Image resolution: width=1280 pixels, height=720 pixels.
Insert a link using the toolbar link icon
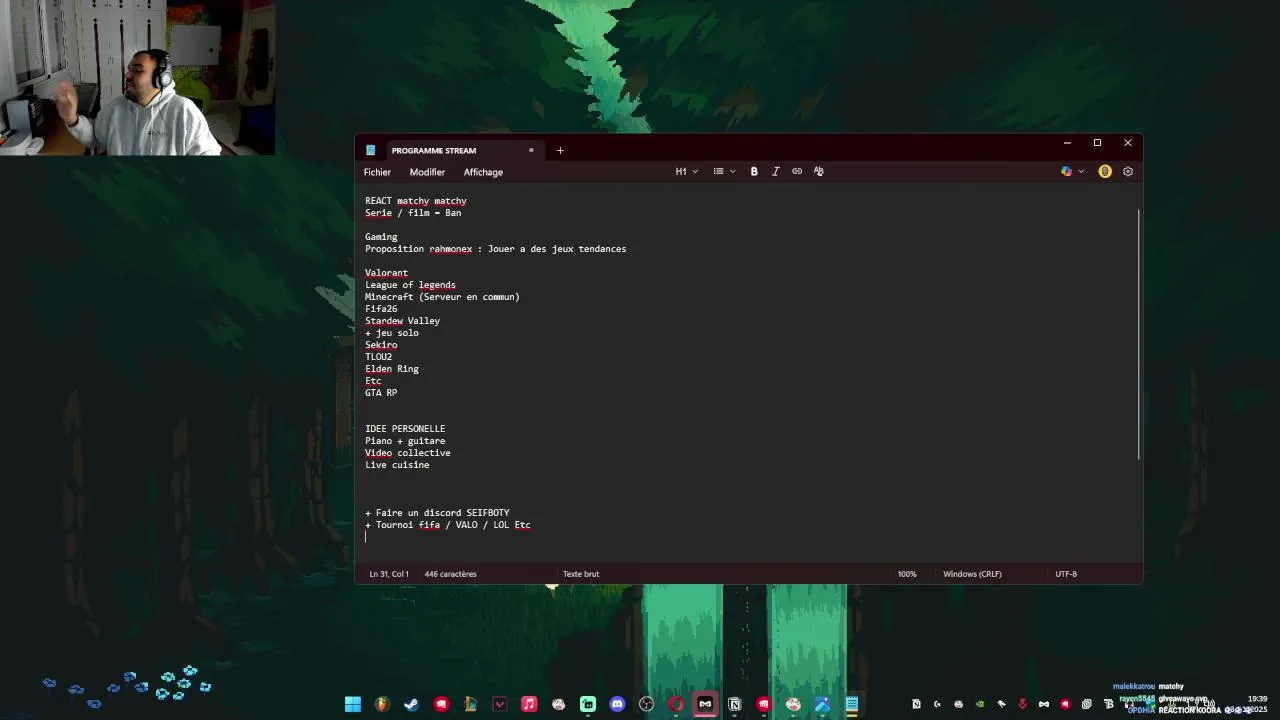click(x=797, y=171)
